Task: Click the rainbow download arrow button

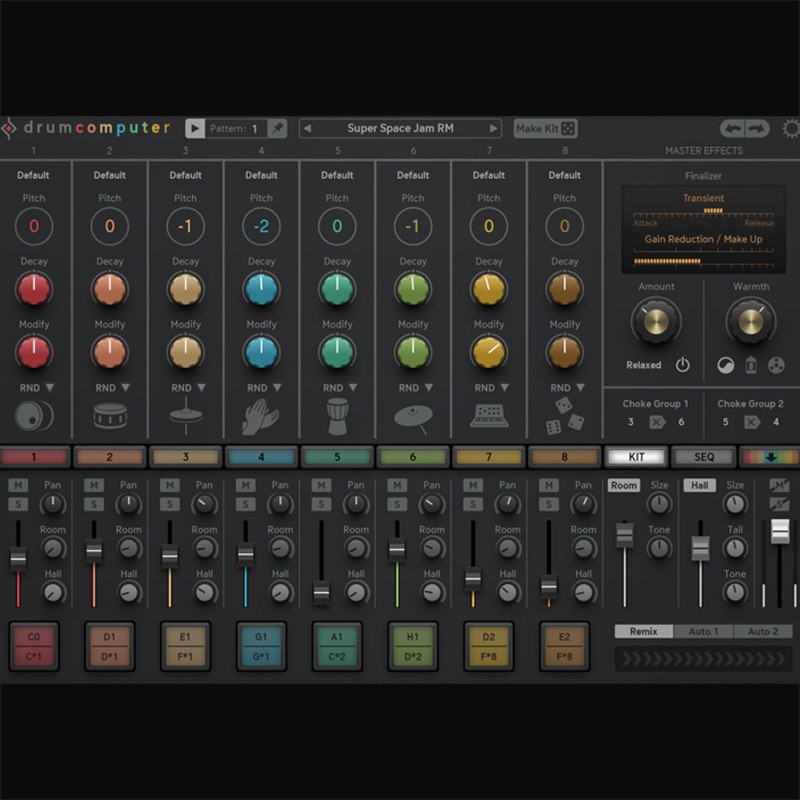Action: coord(770,457)
